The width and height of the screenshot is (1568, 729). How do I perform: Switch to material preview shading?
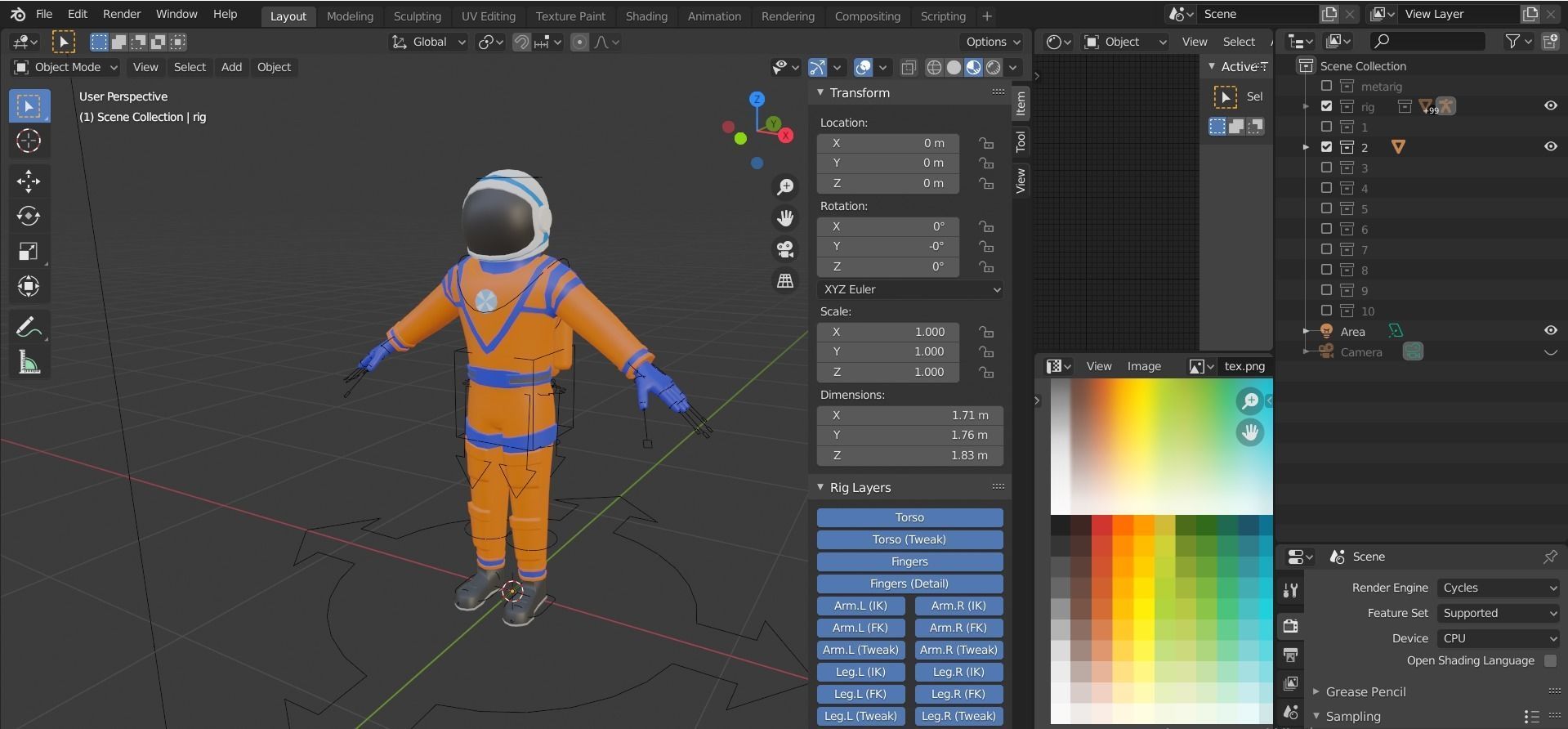[973, 68]
